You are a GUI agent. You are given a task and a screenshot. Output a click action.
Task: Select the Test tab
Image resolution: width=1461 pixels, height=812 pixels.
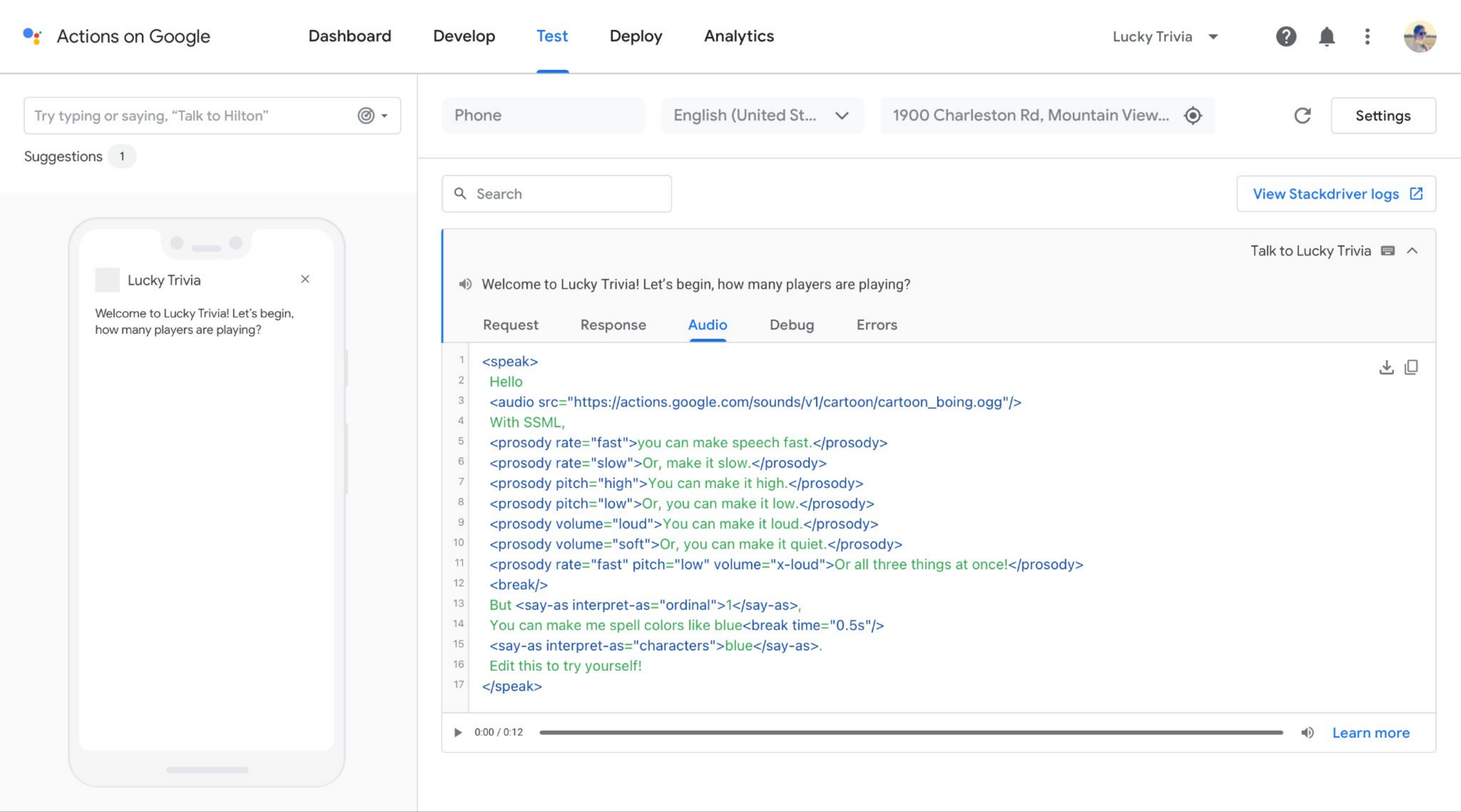pyautogui.click(x=552, y=36)
